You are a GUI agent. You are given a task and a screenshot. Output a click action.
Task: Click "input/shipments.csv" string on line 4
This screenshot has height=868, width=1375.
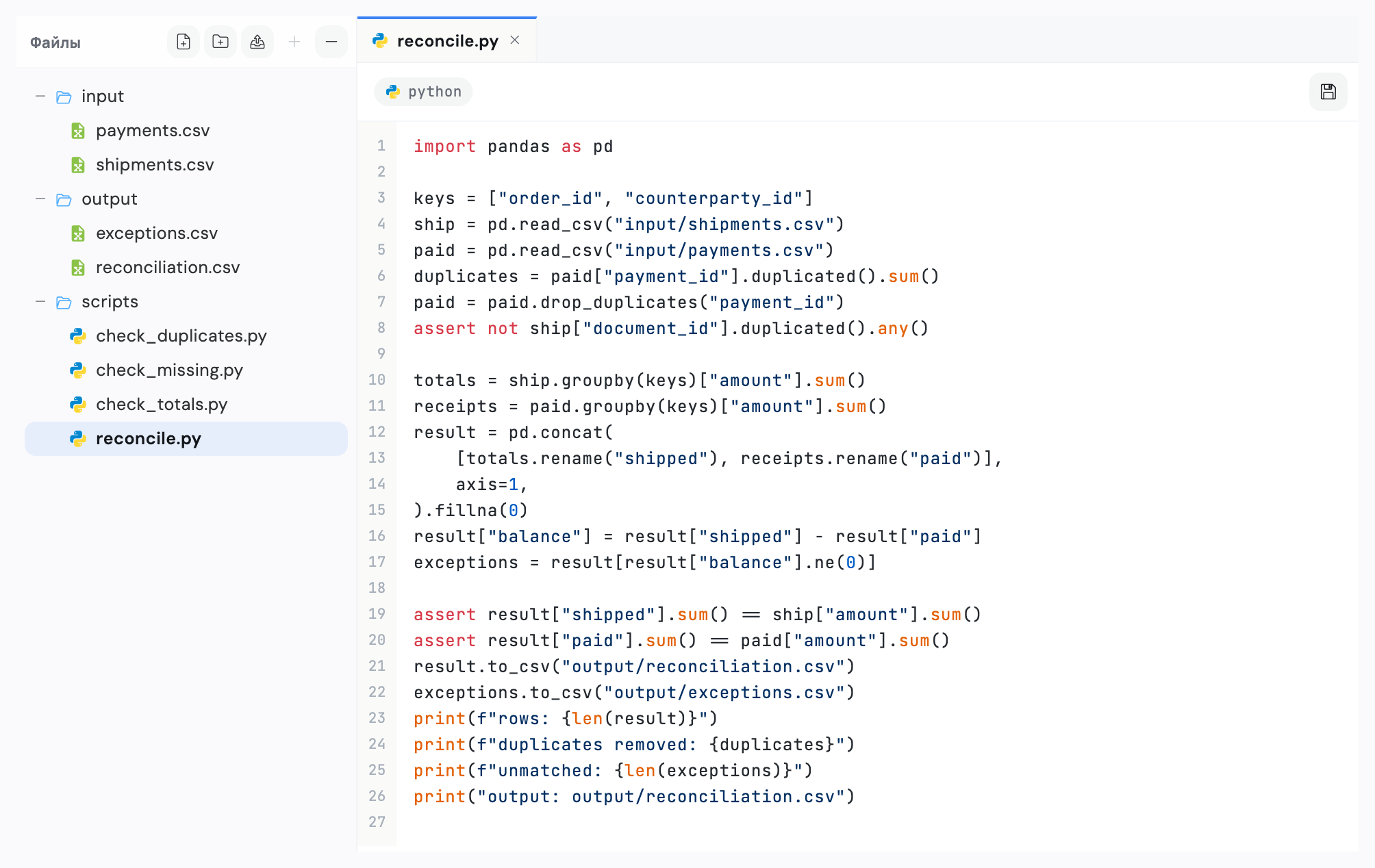tap(724, 225)
